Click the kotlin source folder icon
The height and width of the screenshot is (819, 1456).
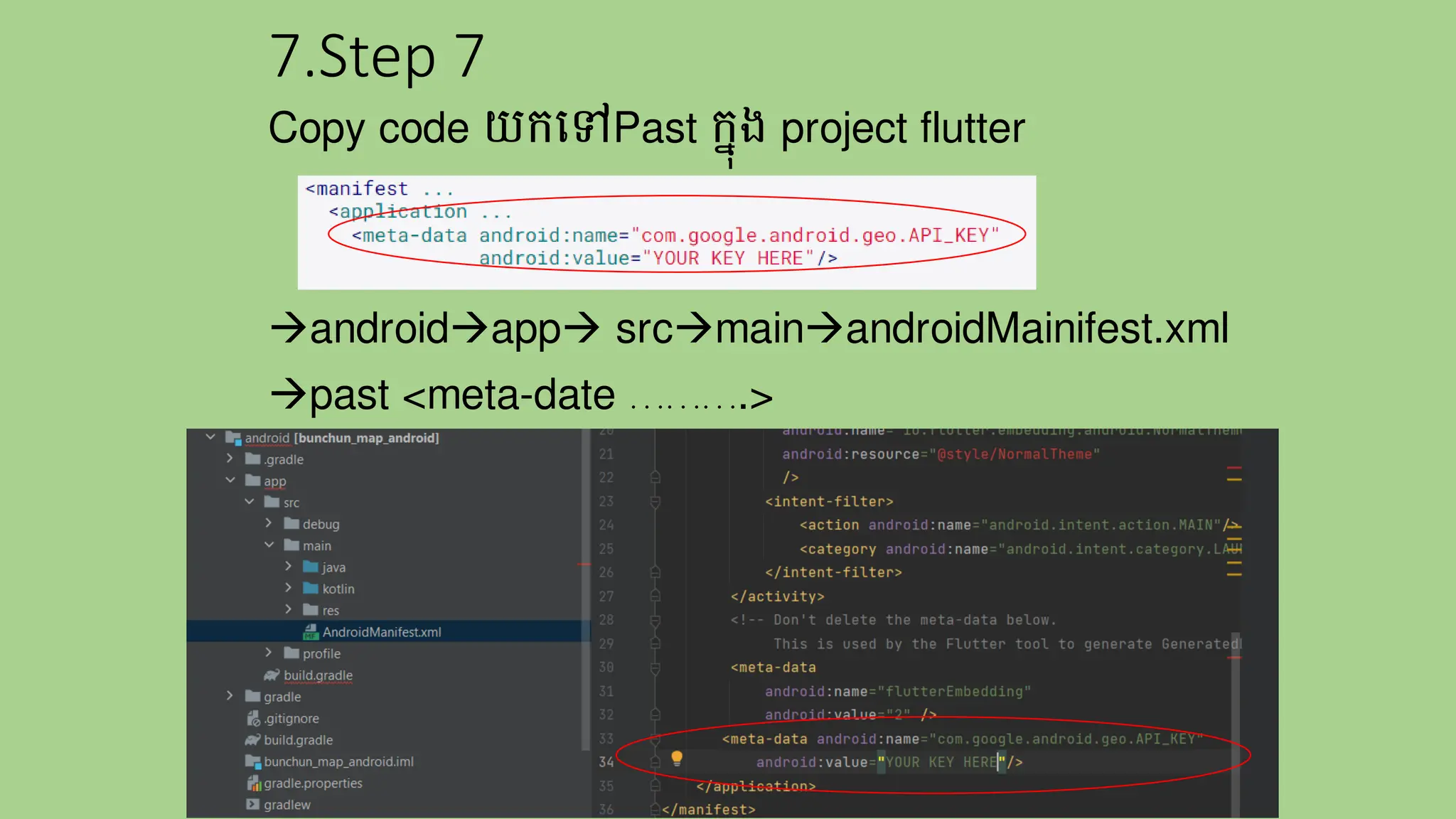(x=311, y=588)
